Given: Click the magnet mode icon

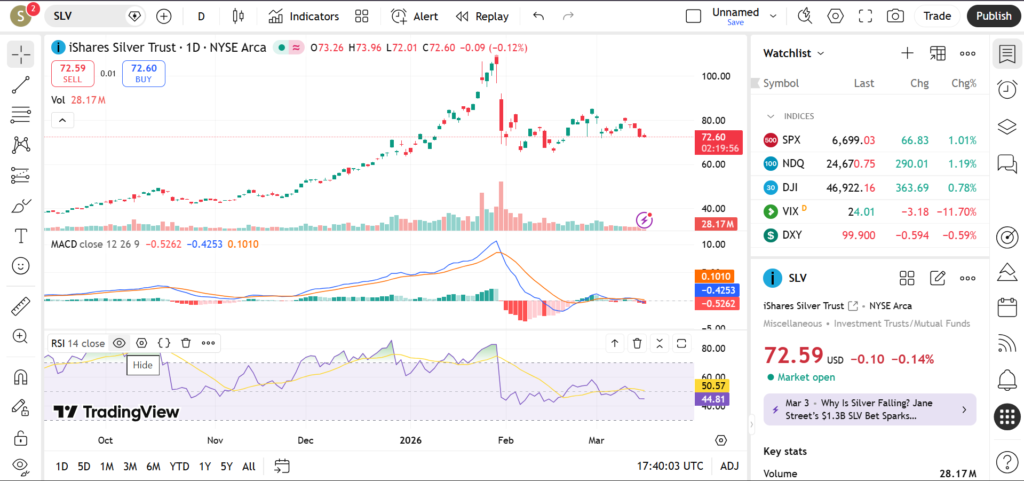Looking at the screenshot, I should click(20, 377).
